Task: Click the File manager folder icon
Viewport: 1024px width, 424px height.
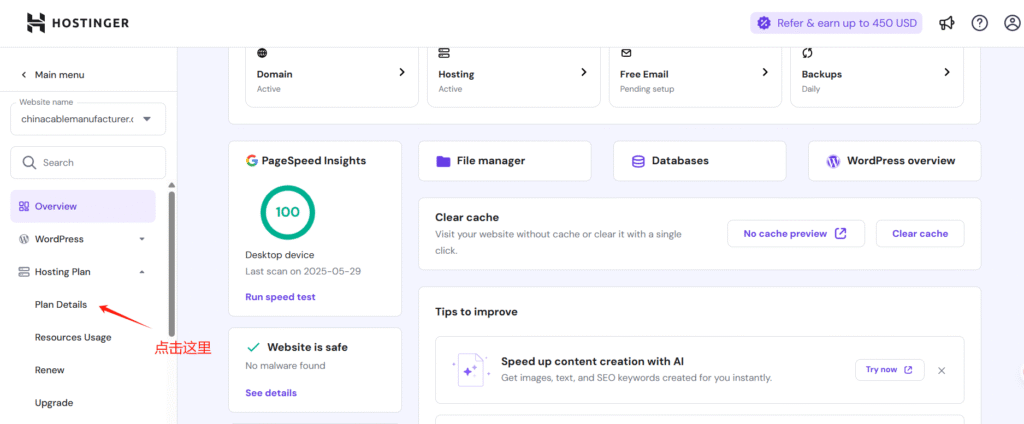Action: point(443,161)
